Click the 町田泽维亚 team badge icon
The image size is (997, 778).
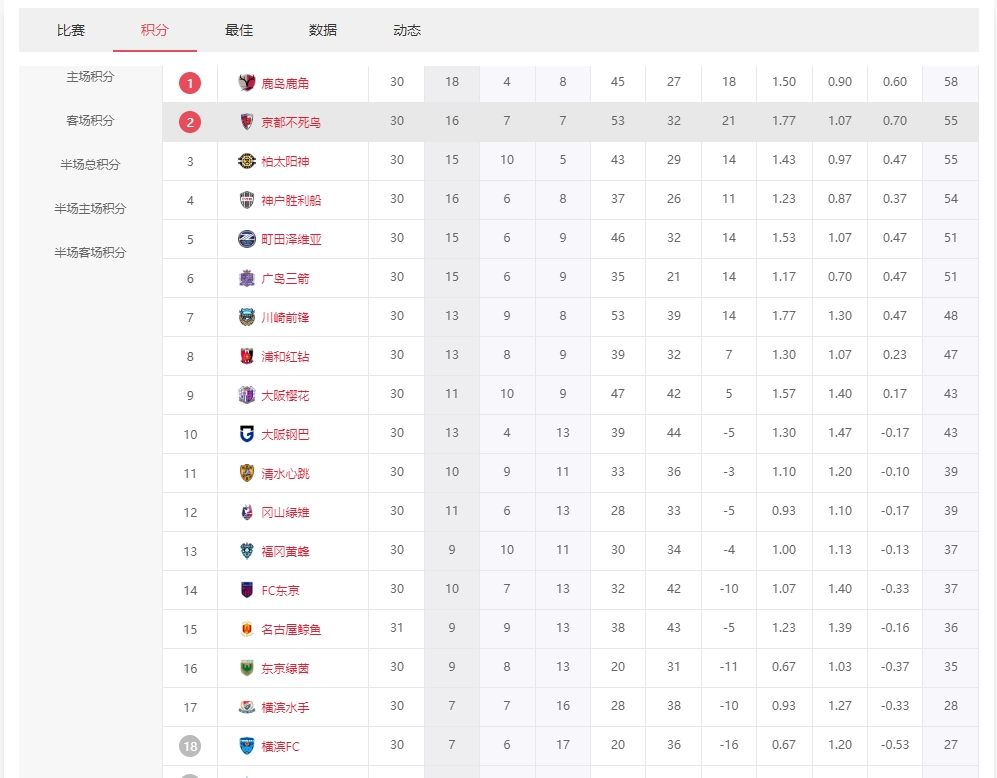(x=247, y=239)
